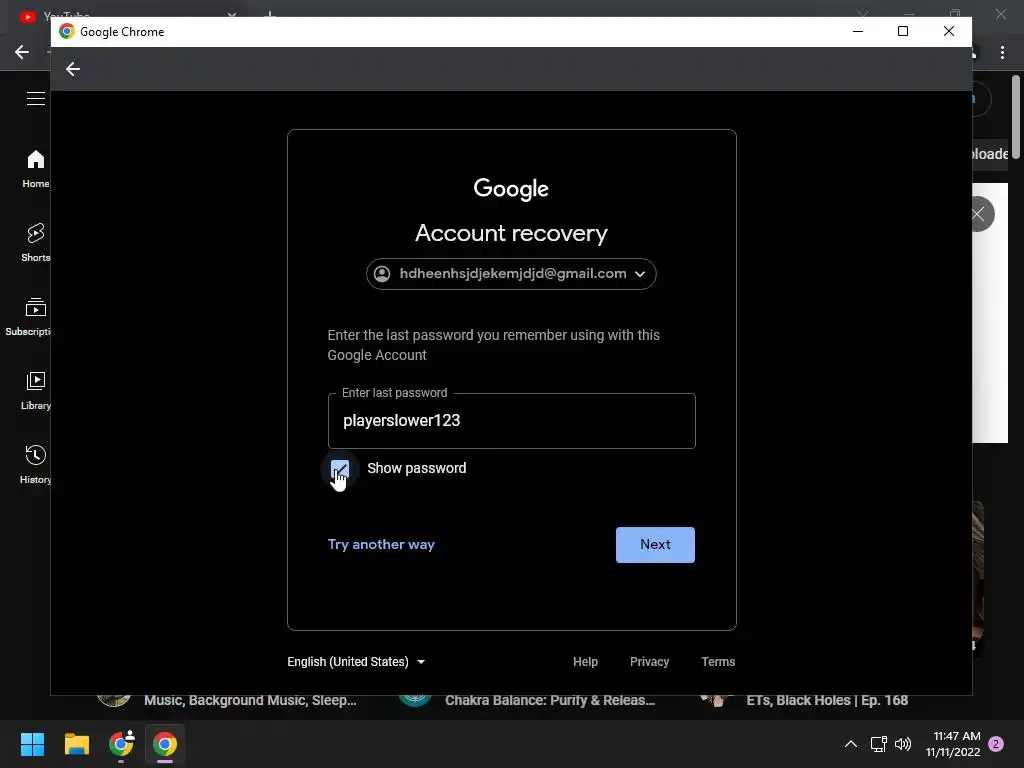Click the YouTube page vertical scrollbar

click(1016, 118)
